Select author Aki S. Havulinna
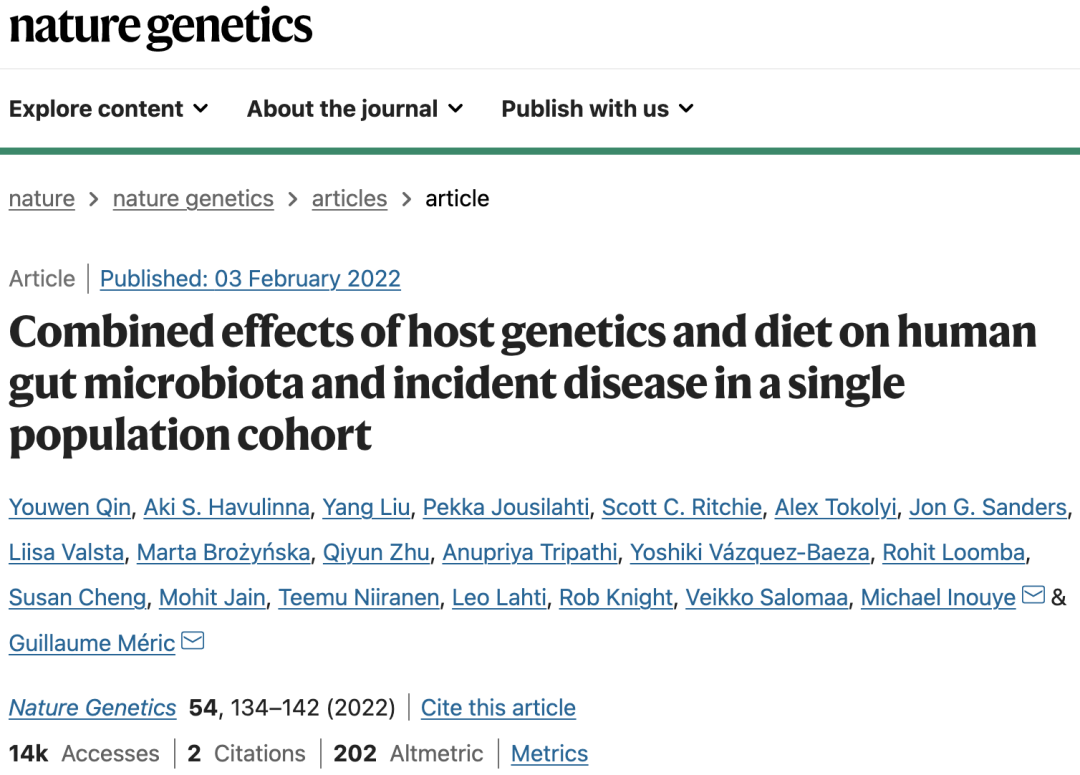Image resolution: width=1080 pixels, height=775 pixels. [x=227, y=507]
